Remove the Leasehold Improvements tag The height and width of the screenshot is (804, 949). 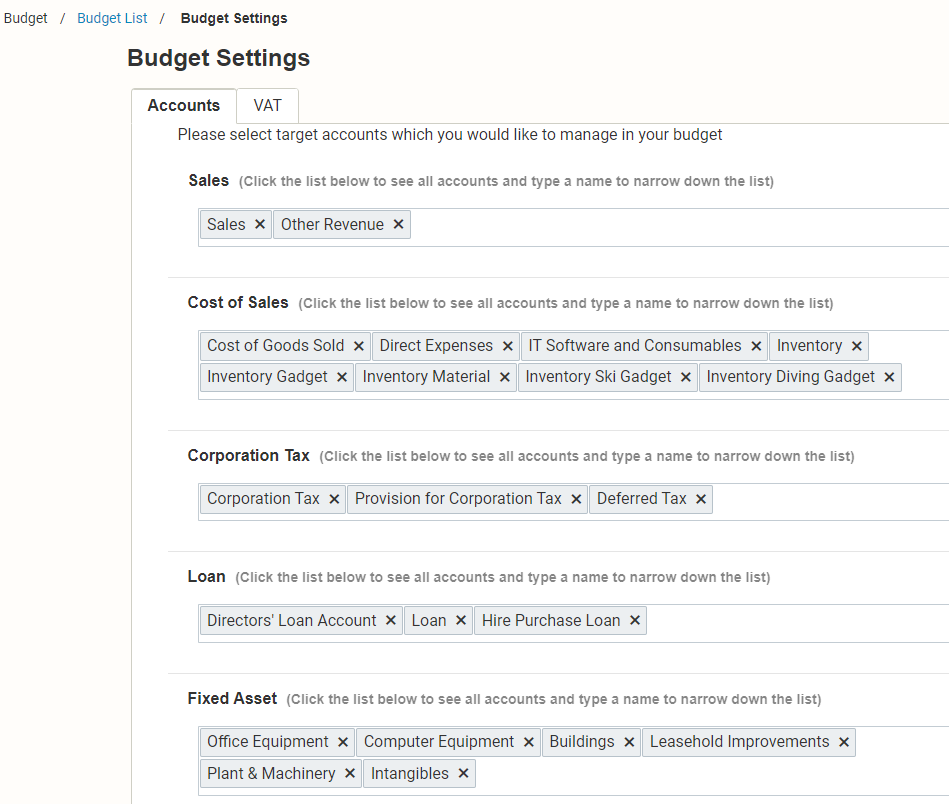pos(844,742)
